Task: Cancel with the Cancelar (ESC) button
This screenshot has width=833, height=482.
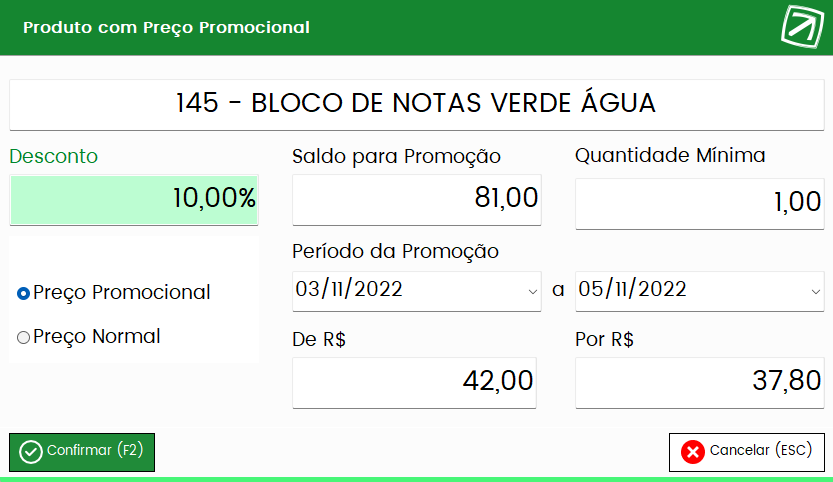Action: (x=747, y=452)
